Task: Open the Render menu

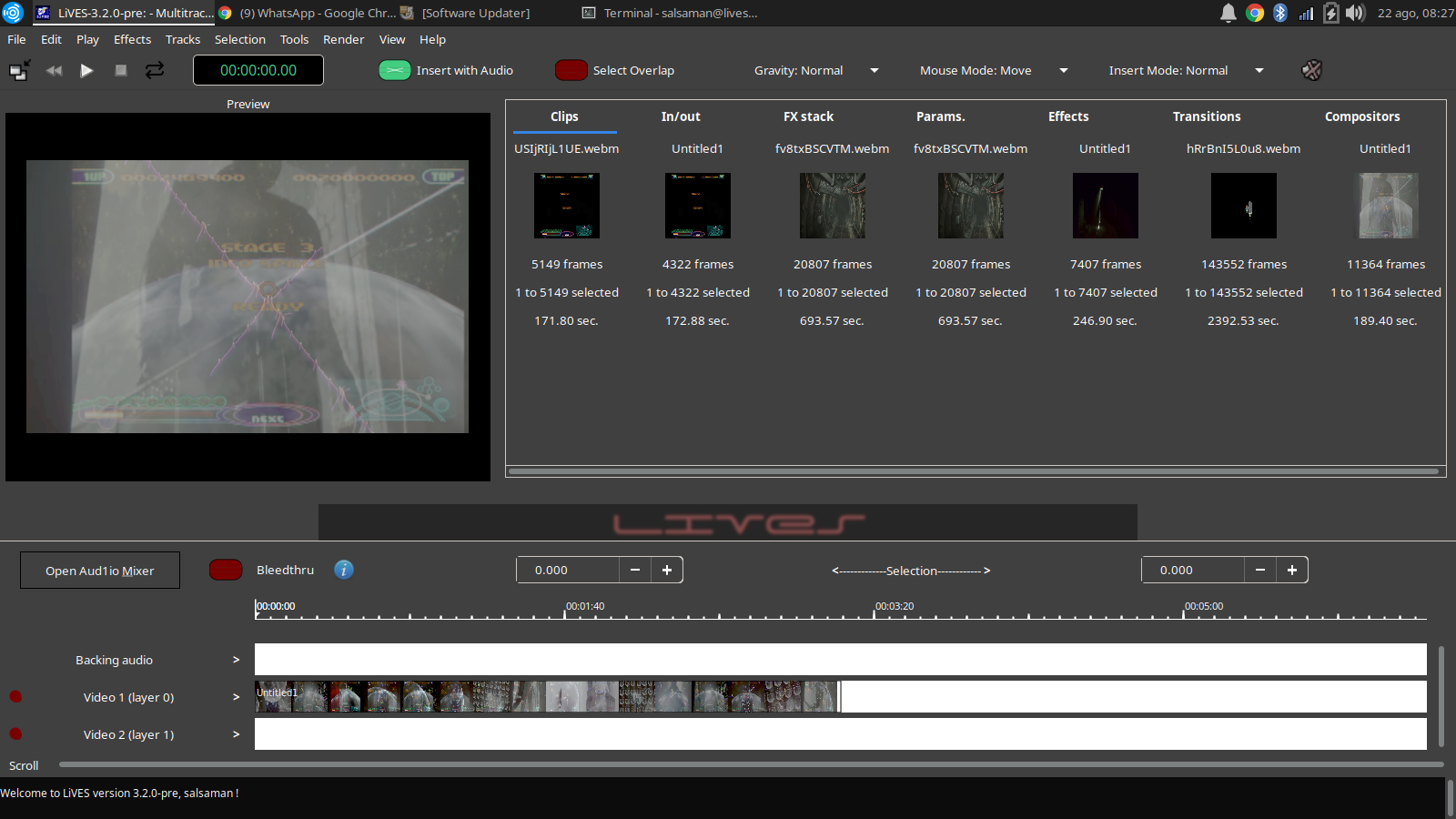Action: [x=343, y=39]
